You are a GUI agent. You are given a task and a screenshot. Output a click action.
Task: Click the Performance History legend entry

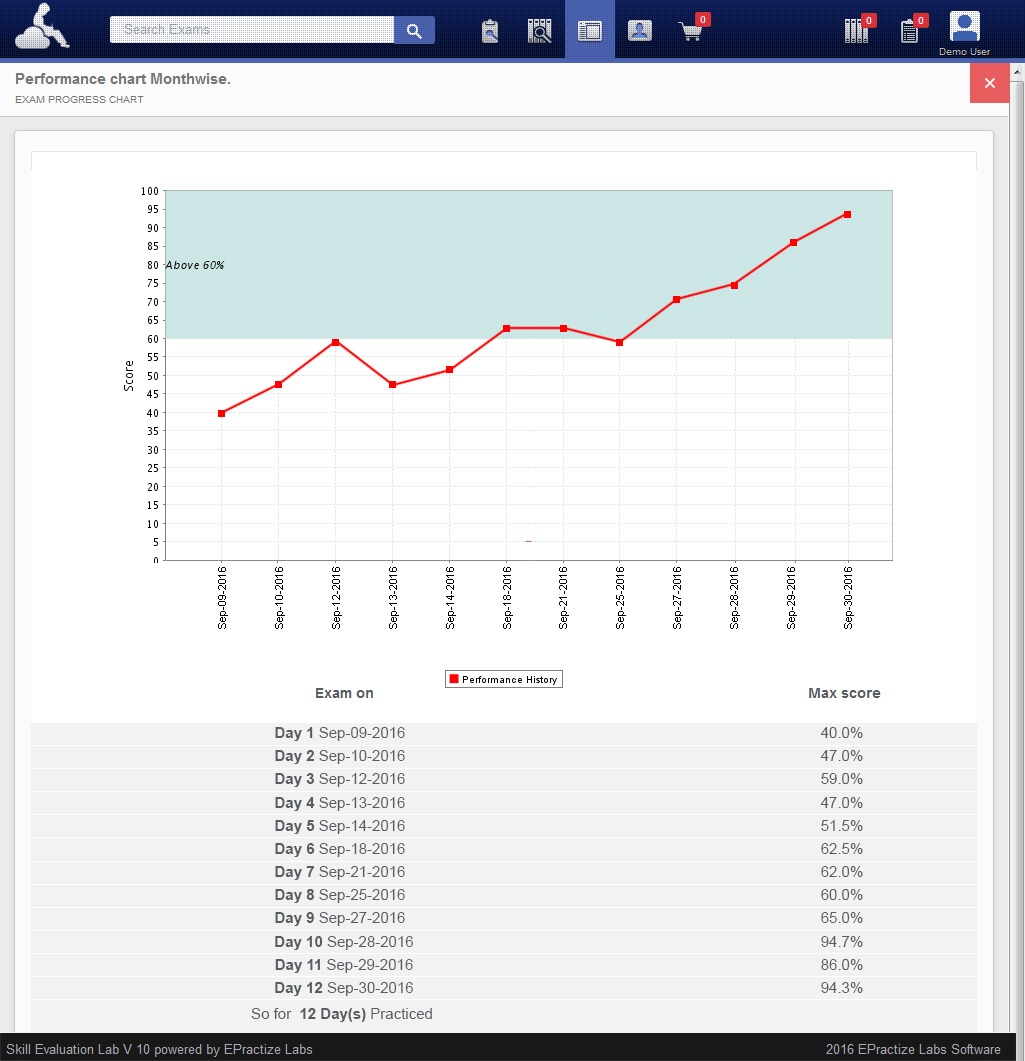(x=504, y=680)
